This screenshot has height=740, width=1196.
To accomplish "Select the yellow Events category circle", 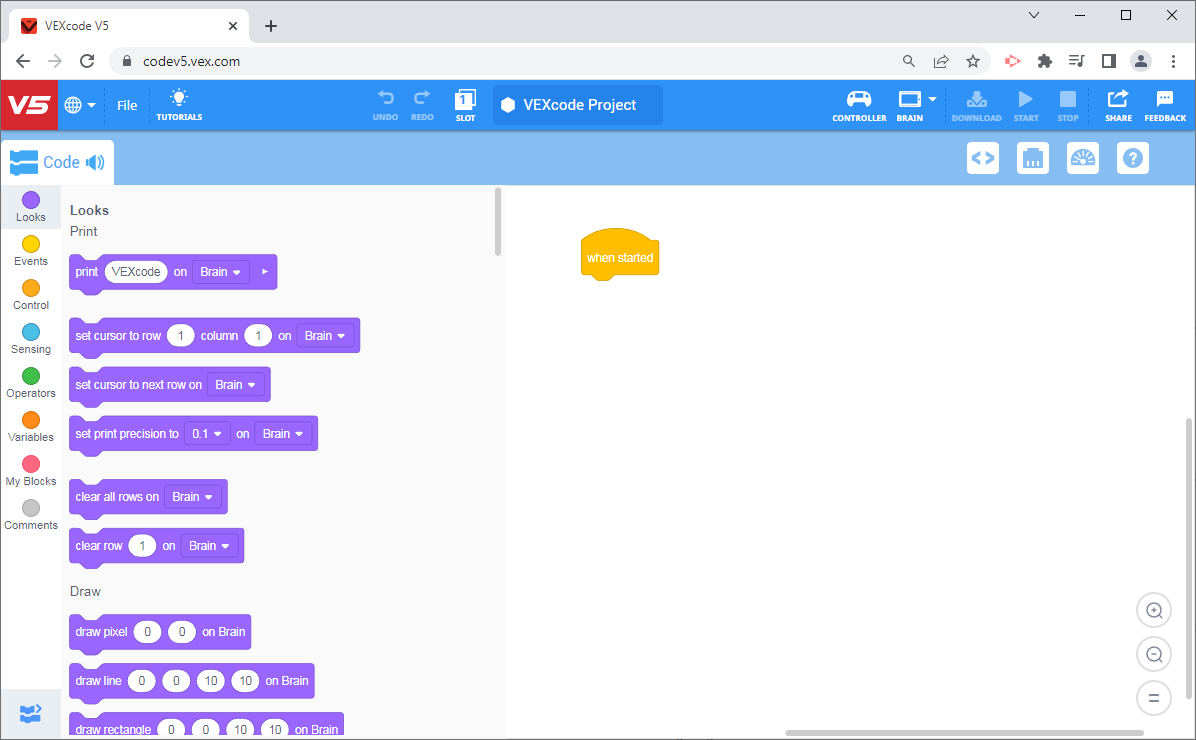I will [31, 245].
